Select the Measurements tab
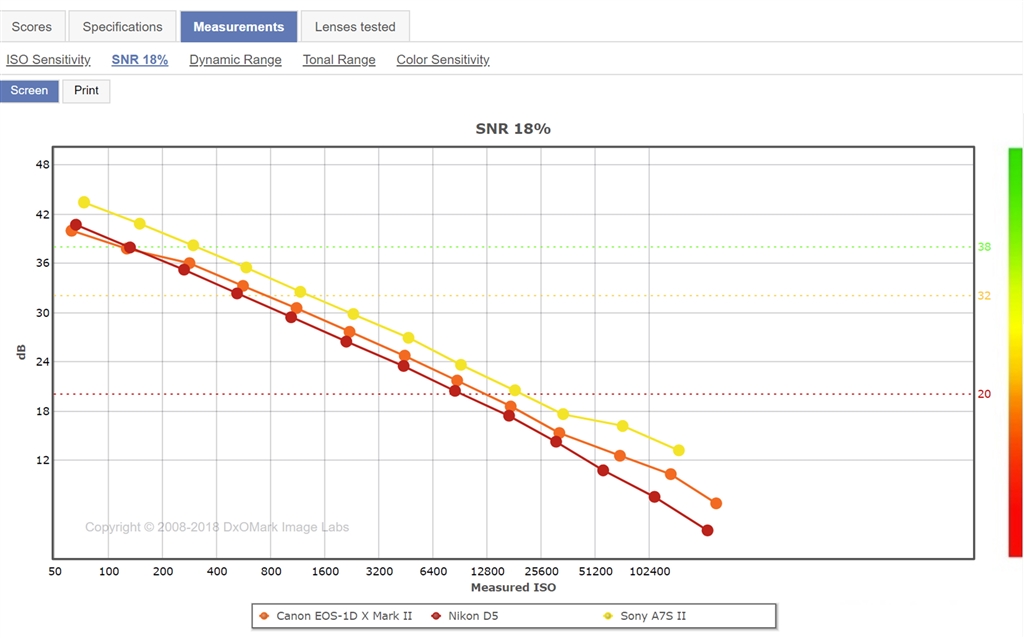Screen dimensions: 1024x638 238,27
